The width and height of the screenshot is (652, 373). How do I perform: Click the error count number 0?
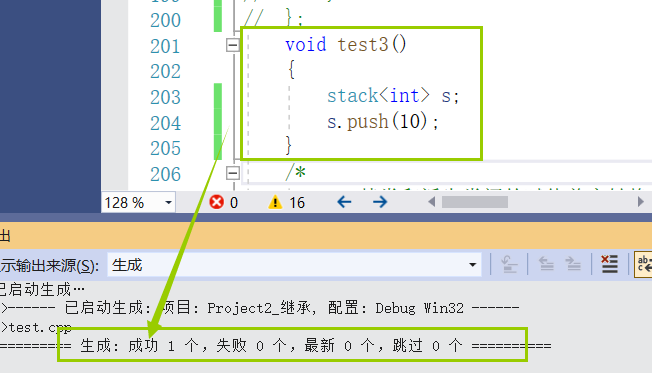pyautogui.click(x=234, y=203)
